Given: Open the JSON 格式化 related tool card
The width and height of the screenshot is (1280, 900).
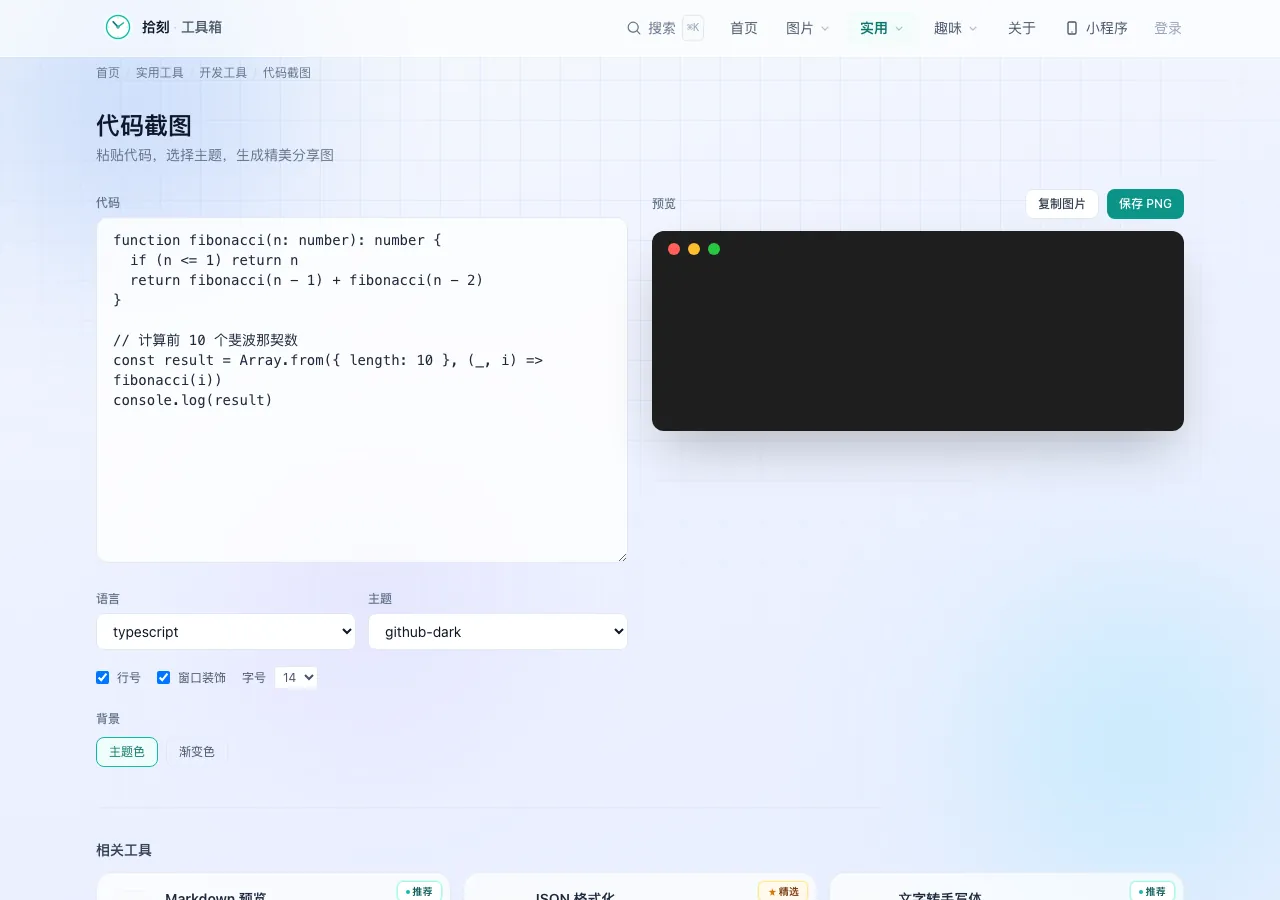Looking at the screenshot, I should (640, 887).
